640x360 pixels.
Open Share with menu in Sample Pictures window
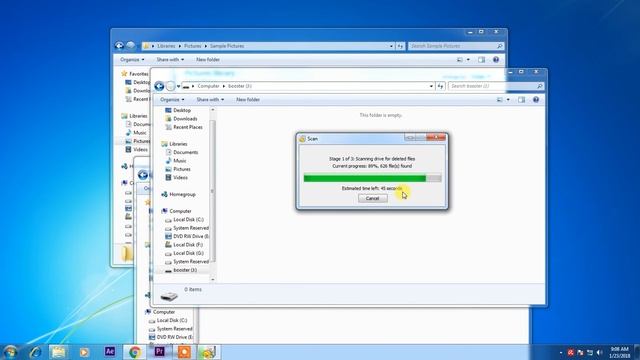click(x=170, y=60)
